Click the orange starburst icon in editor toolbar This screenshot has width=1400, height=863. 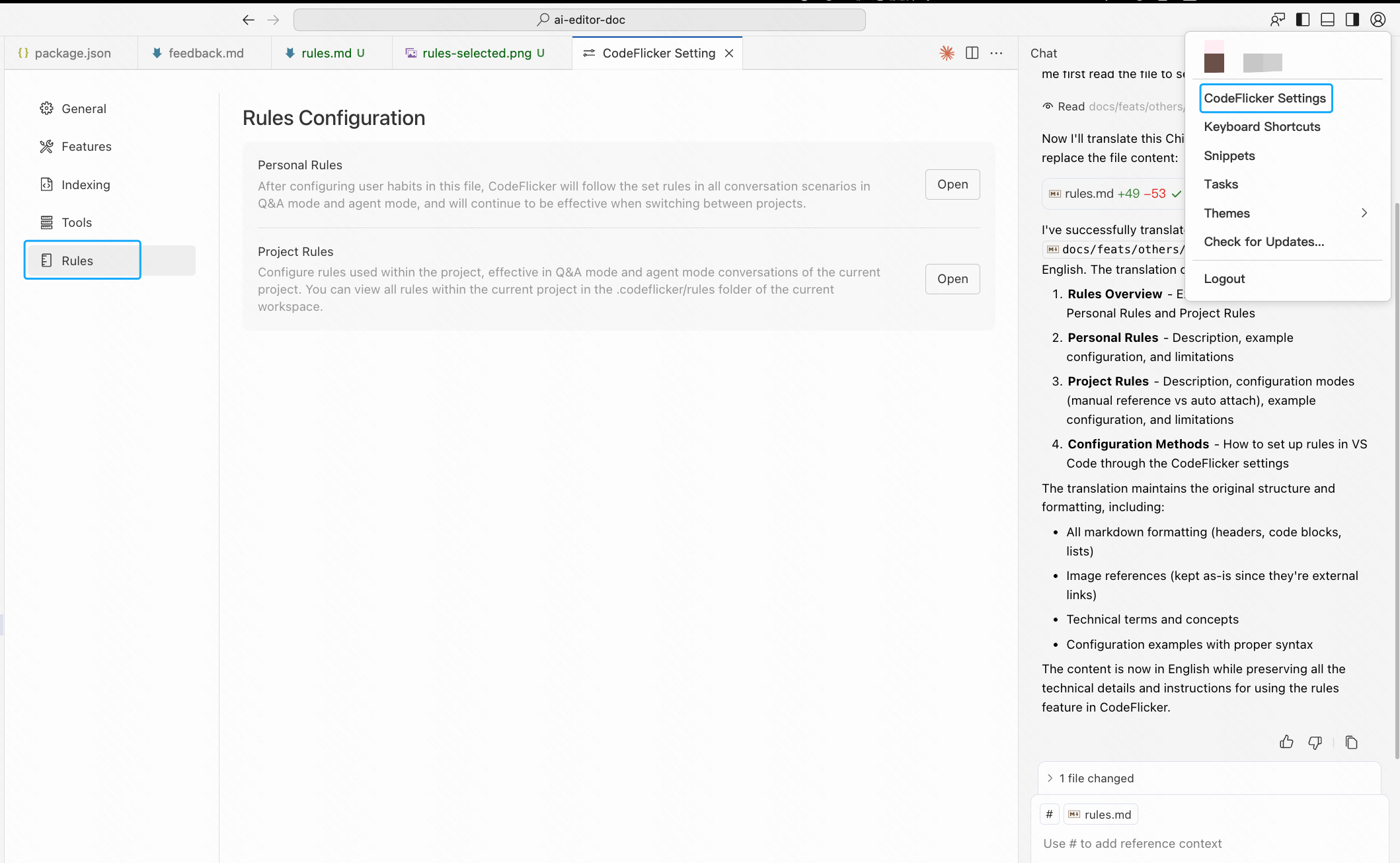coord(947,53)
